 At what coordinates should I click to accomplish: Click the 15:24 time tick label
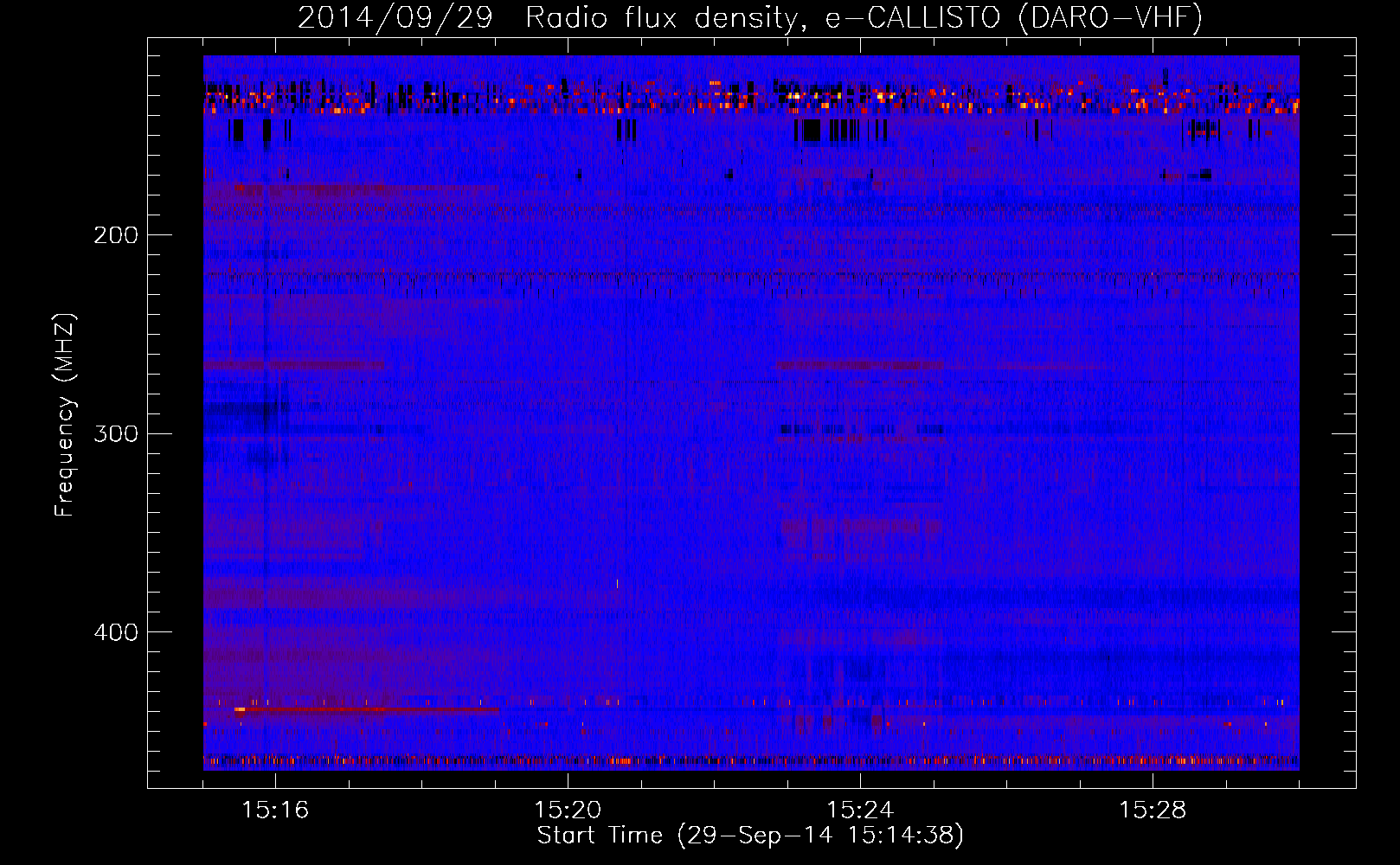click(860, 810)
